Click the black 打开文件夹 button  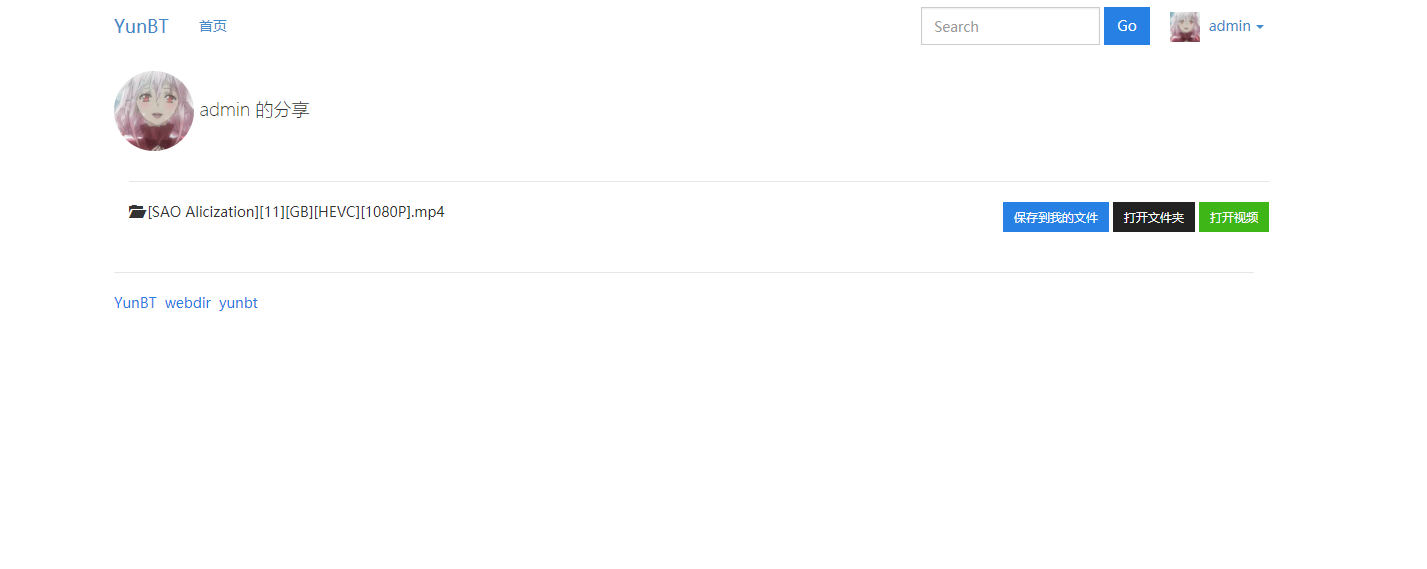(1154, 217)
